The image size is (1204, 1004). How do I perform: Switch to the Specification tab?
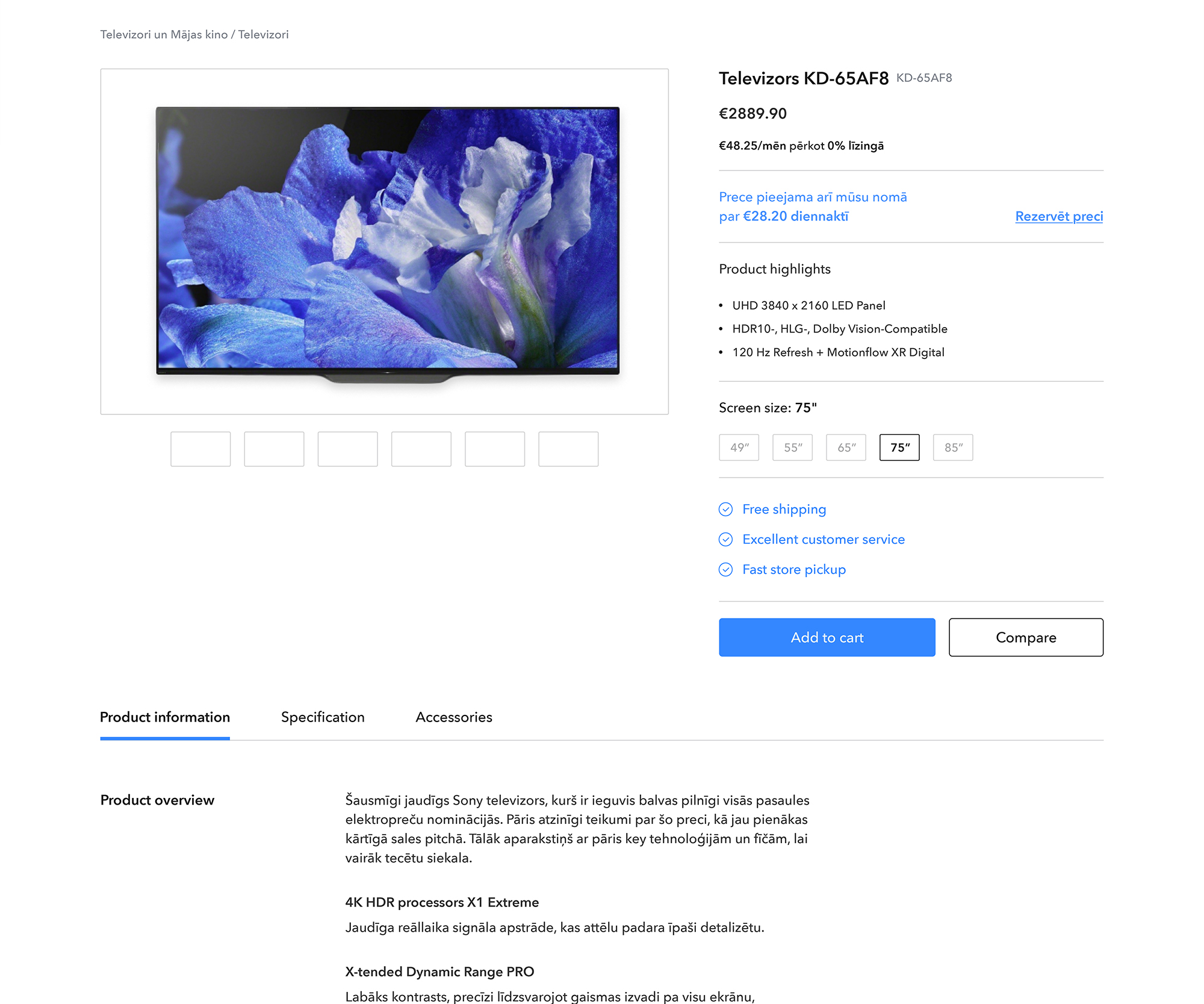click(x=323, y=717)
